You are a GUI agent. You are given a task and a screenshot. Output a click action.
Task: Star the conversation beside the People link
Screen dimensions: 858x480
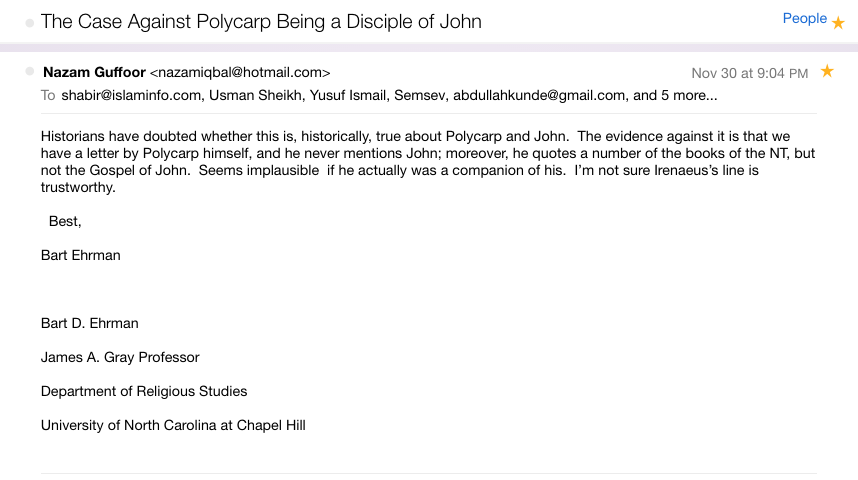838,23
